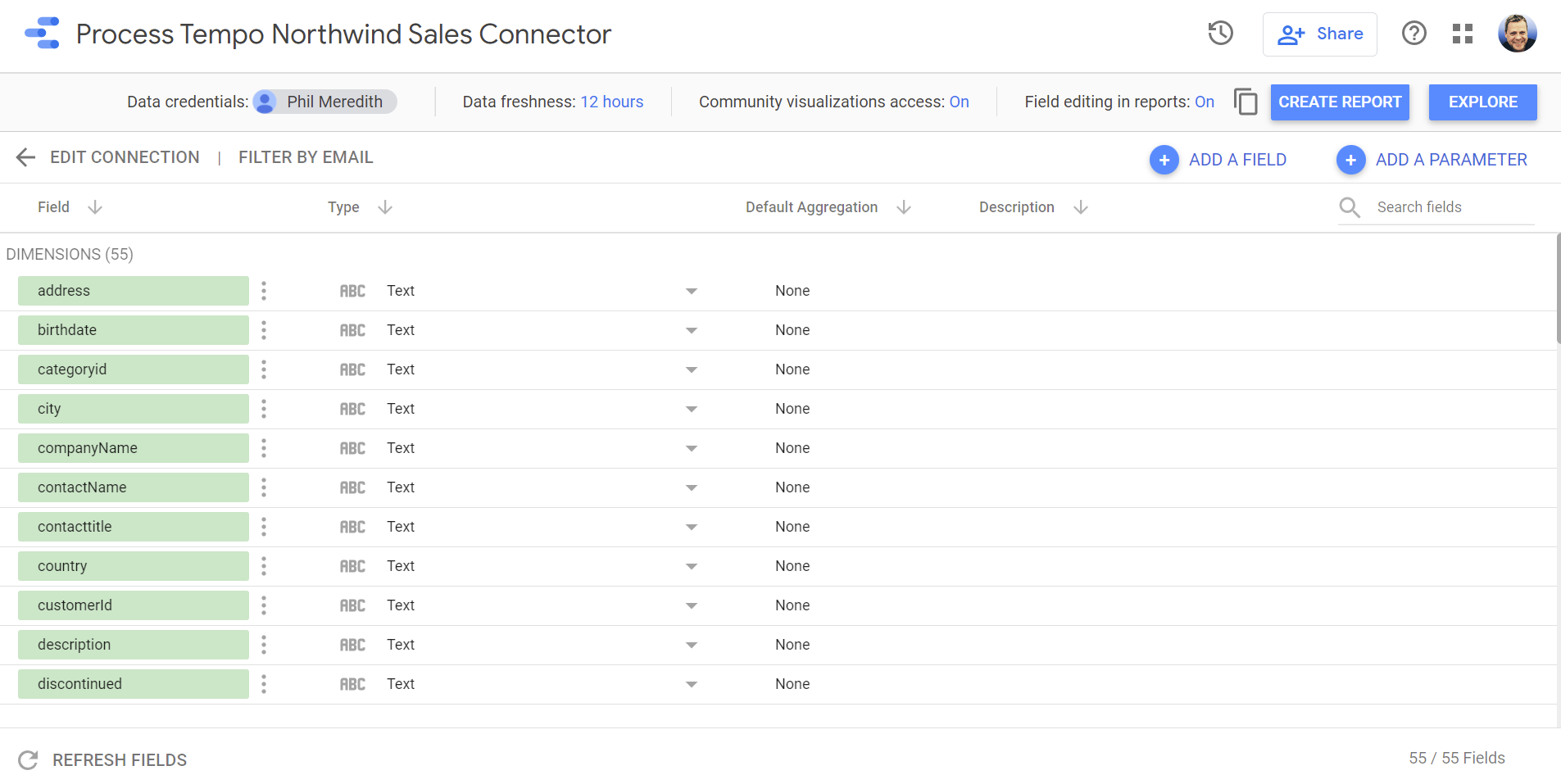Open more options for contacttitle field

click(264, 527)
